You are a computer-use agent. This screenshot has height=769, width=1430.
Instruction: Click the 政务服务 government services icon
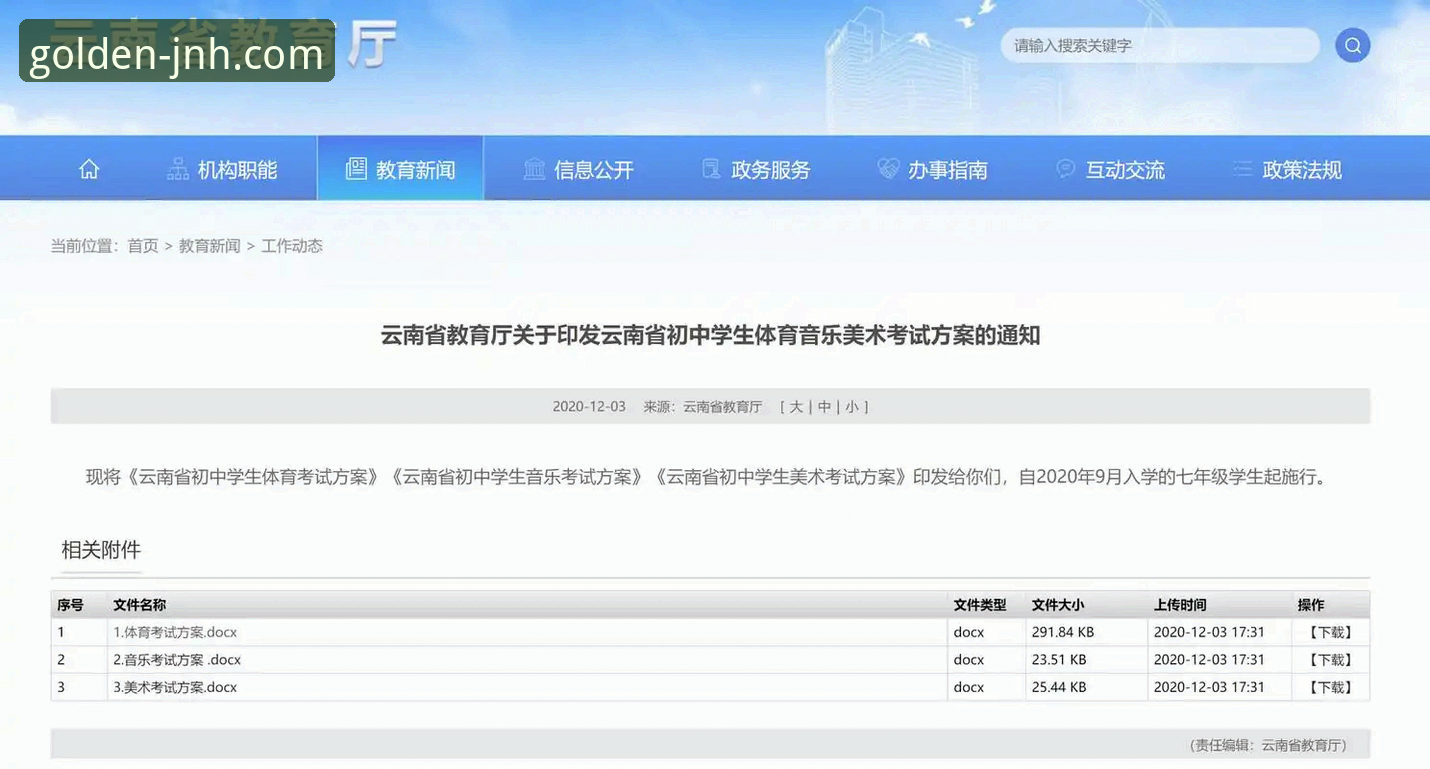click(x=710, y=170)
